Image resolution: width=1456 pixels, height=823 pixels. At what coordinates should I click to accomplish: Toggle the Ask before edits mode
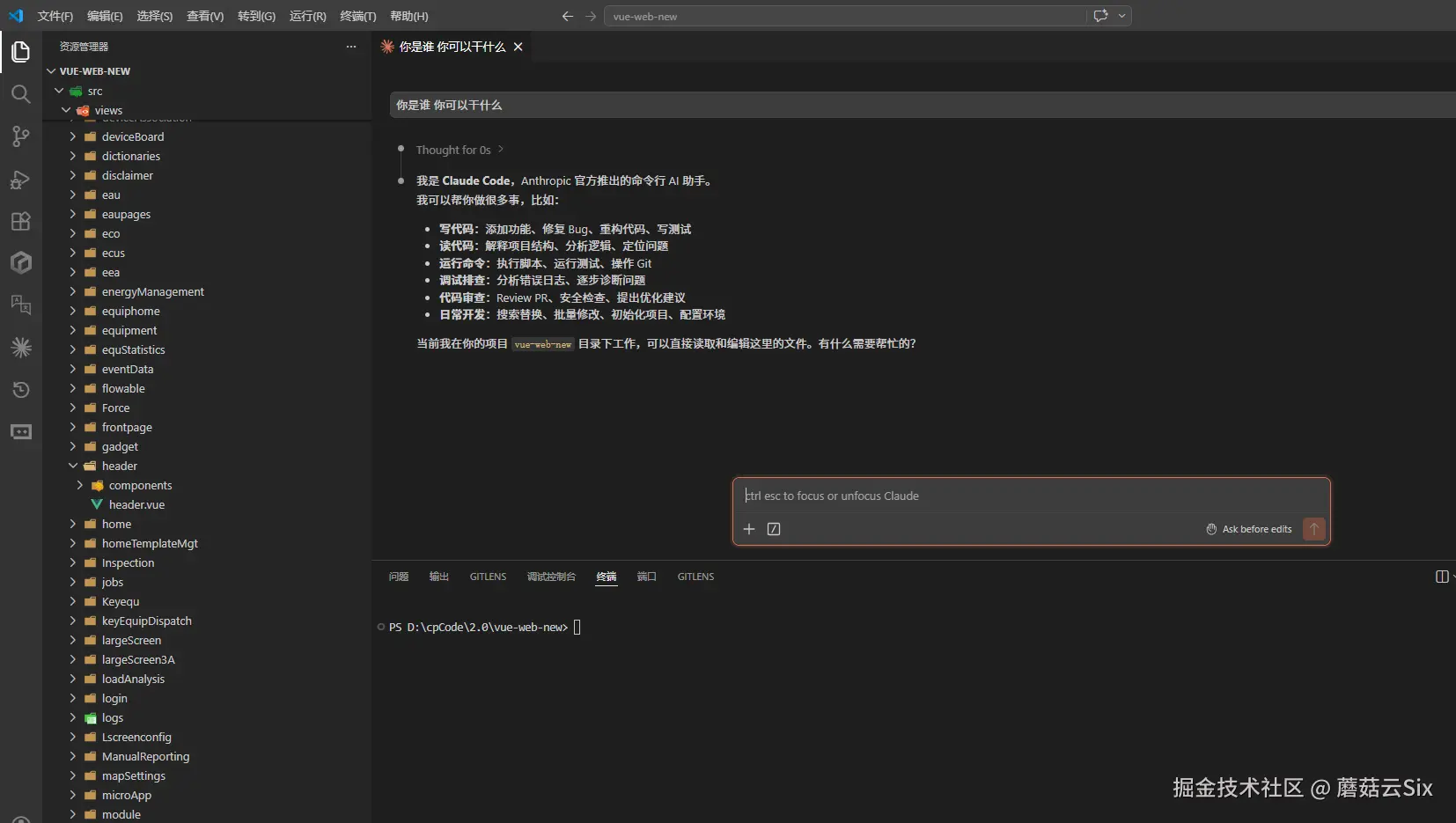(1249, 529)
